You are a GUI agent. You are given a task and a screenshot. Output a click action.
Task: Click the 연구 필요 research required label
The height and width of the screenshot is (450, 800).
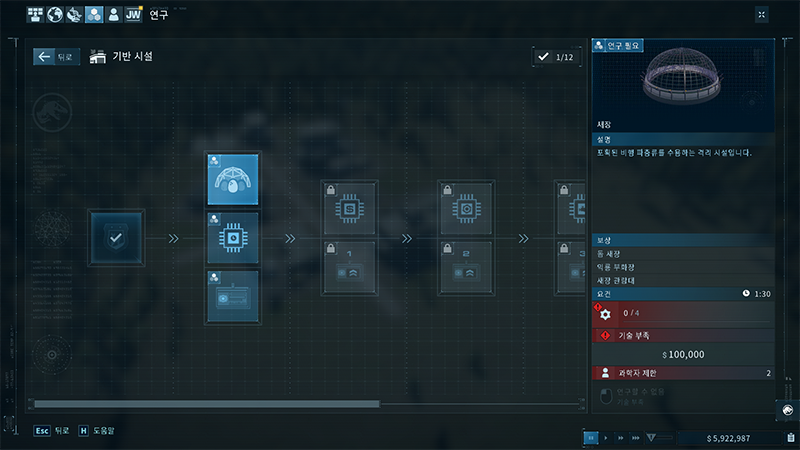tap(617, 46)
